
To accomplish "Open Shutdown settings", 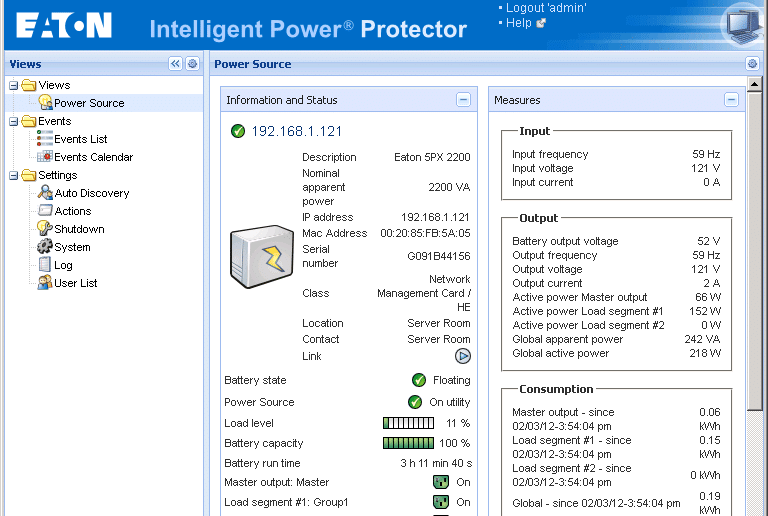I will pos(79,229).
